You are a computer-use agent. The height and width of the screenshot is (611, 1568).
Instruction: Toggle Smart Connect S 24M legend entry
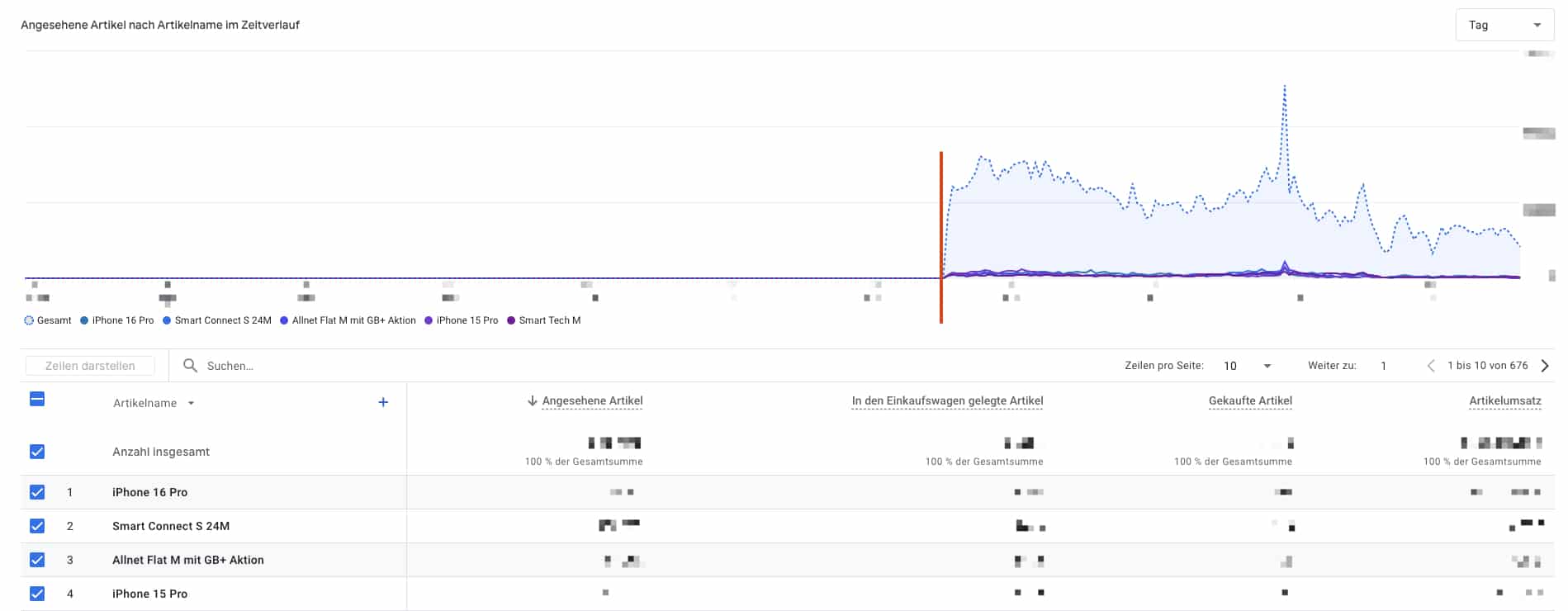pyautogui.click(x=217, y=320)
